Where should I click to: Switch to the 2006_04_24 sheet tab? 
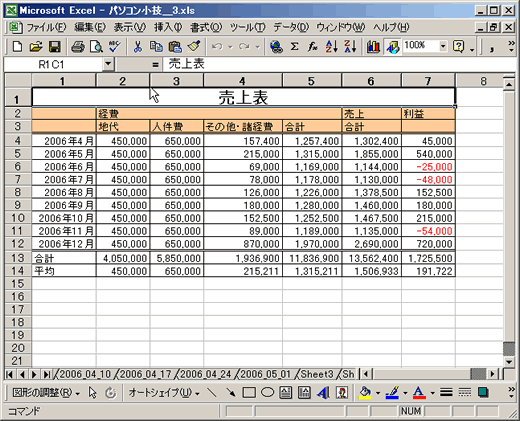[206, 374]
